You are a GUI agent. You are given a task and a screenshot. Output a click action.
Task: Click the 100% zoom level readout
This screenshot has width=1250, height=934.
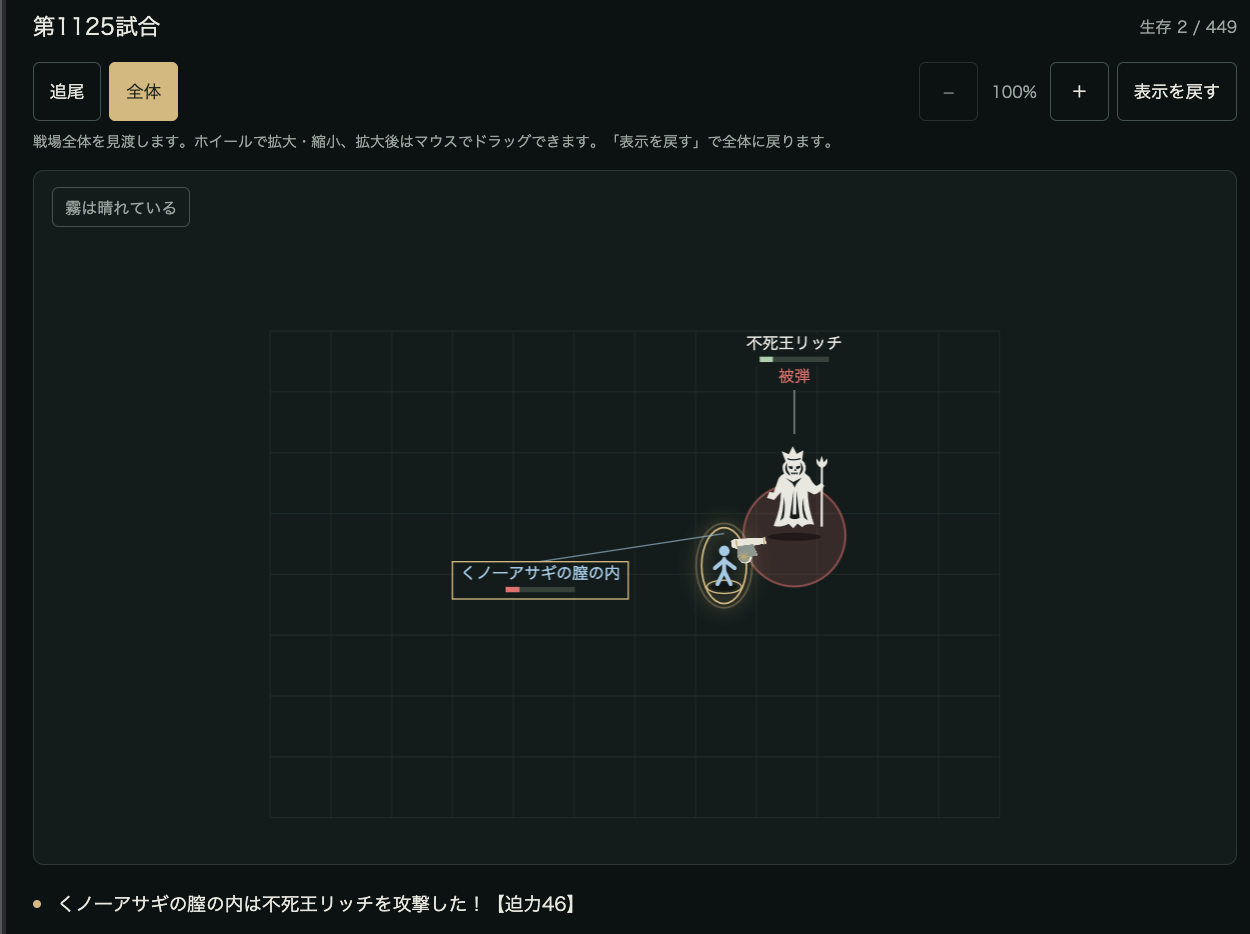click(x=1014, y=92)
